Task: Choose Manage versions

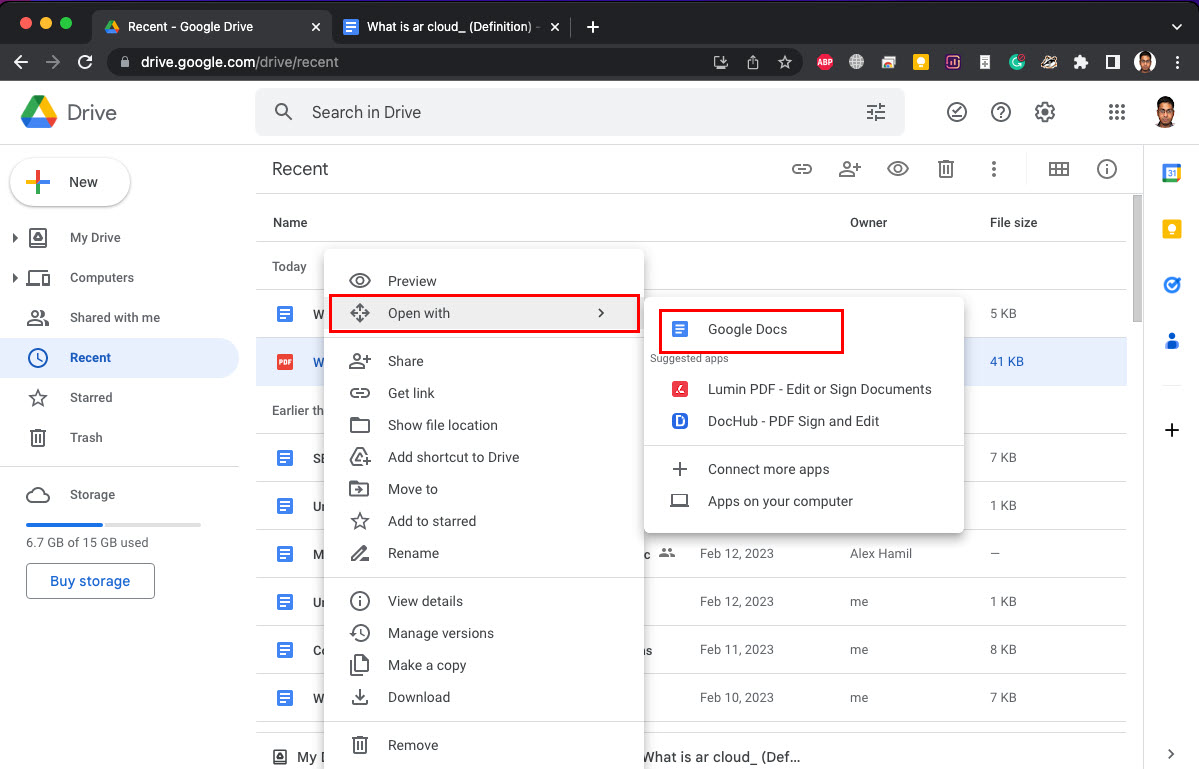Action: click(x=486, y=633)
